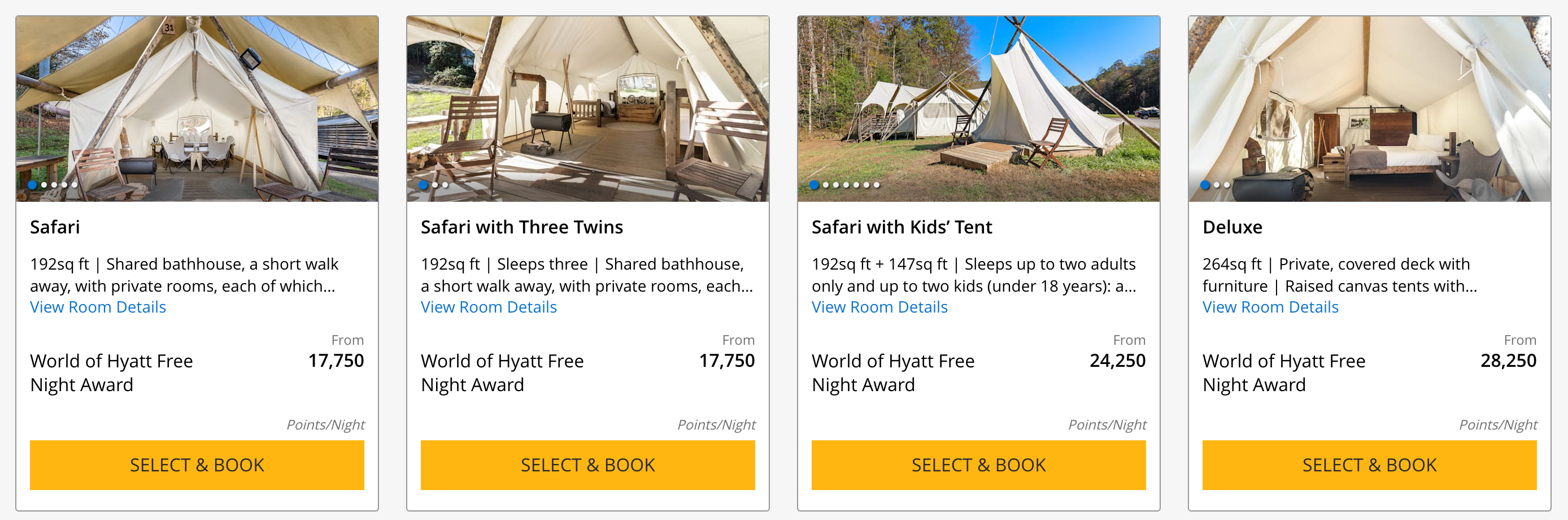Screen dimensions: 1568x520
Task: Book the Safari with Three Twins room
Action: [587, 465]
